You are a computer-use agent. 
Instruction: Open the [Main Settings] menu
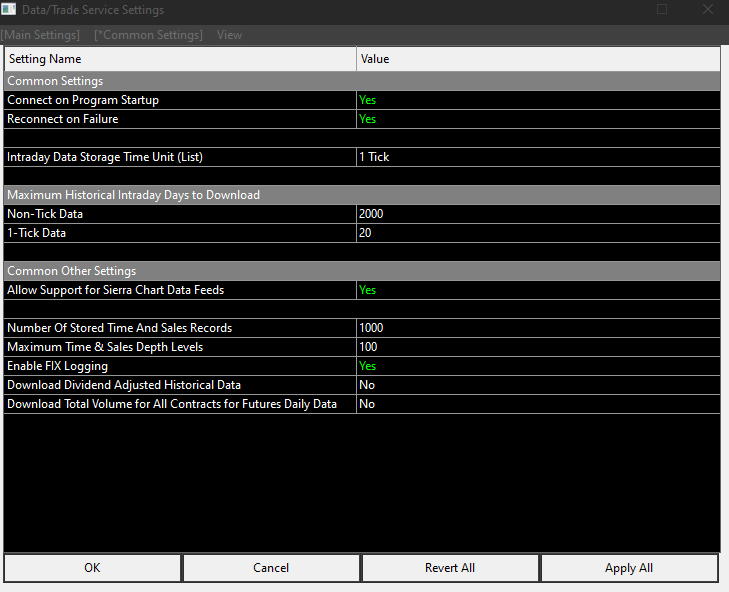coord(40,35)
